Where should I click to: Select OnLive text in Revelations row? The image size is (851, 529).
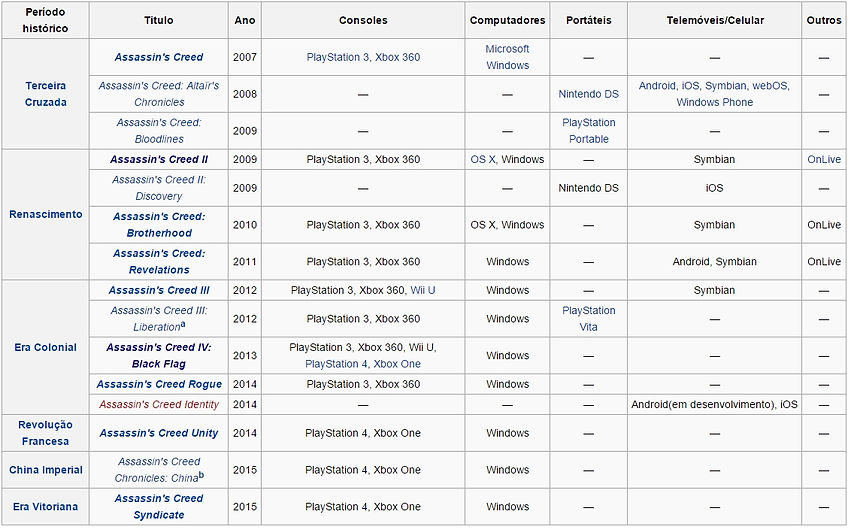[x=824, y=262]
